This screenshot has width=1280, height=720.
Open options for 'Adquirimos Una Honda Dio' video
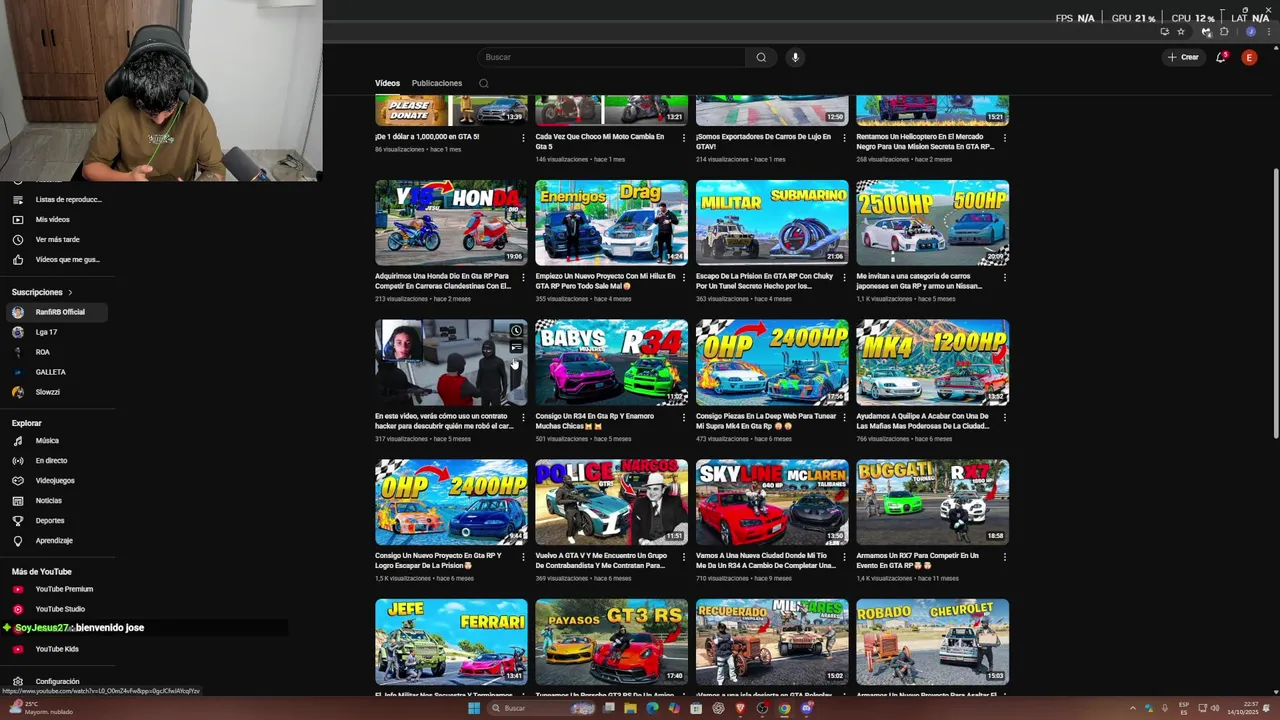(523, 277)
